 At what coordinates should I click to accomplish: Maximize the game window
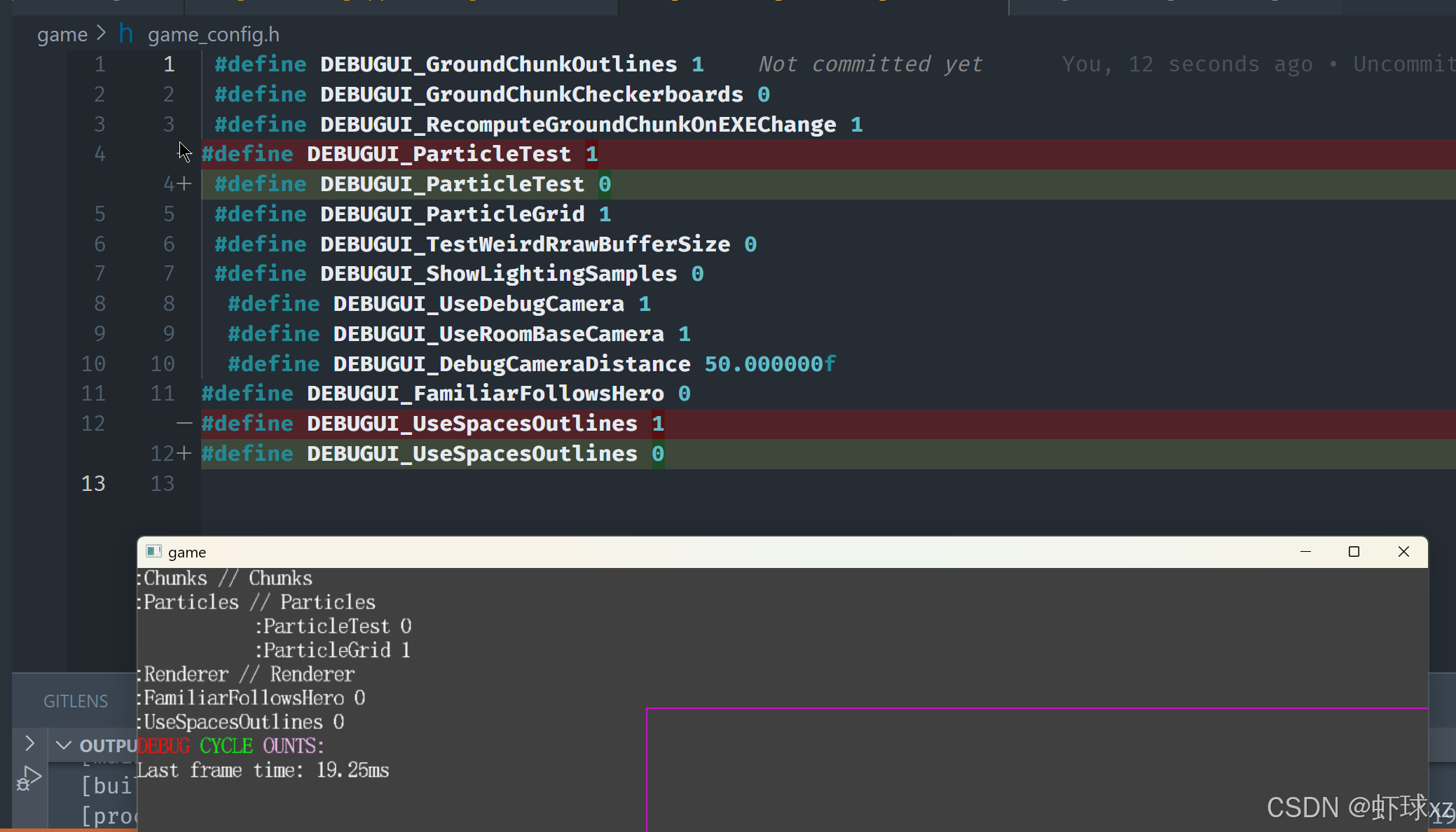pyautogui.click(x=1354, y=552)
